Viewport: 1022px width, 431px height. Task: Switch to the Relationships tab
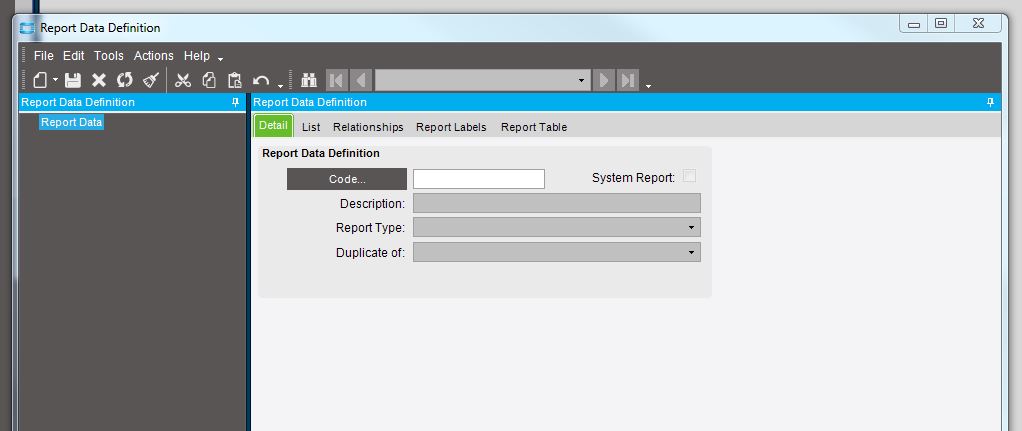click(x=368, y=127)
